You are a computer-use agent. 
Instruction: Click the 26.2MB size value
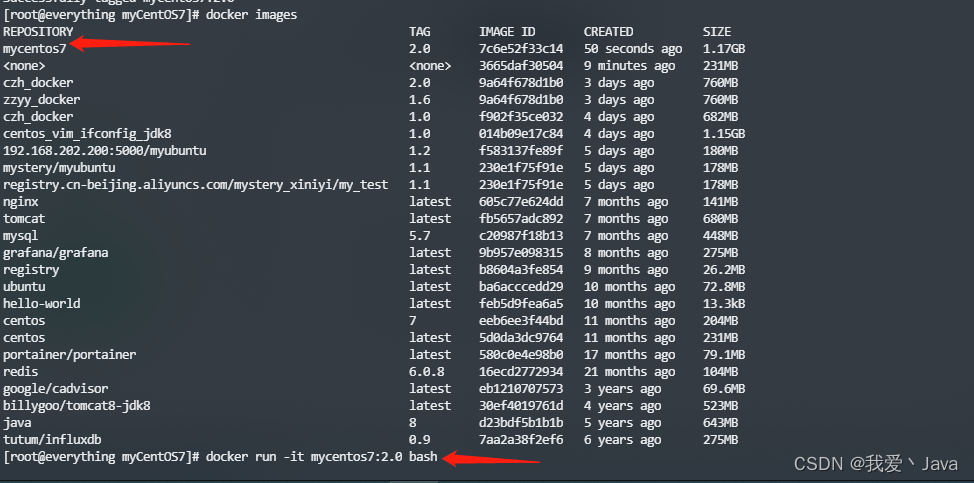click(724, 269)
